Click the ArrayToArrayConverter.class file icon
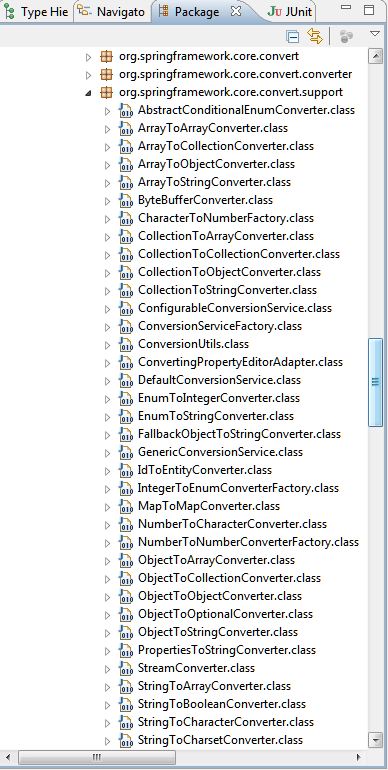The width and height of the screenshot is (388, 770). (126, 129)
